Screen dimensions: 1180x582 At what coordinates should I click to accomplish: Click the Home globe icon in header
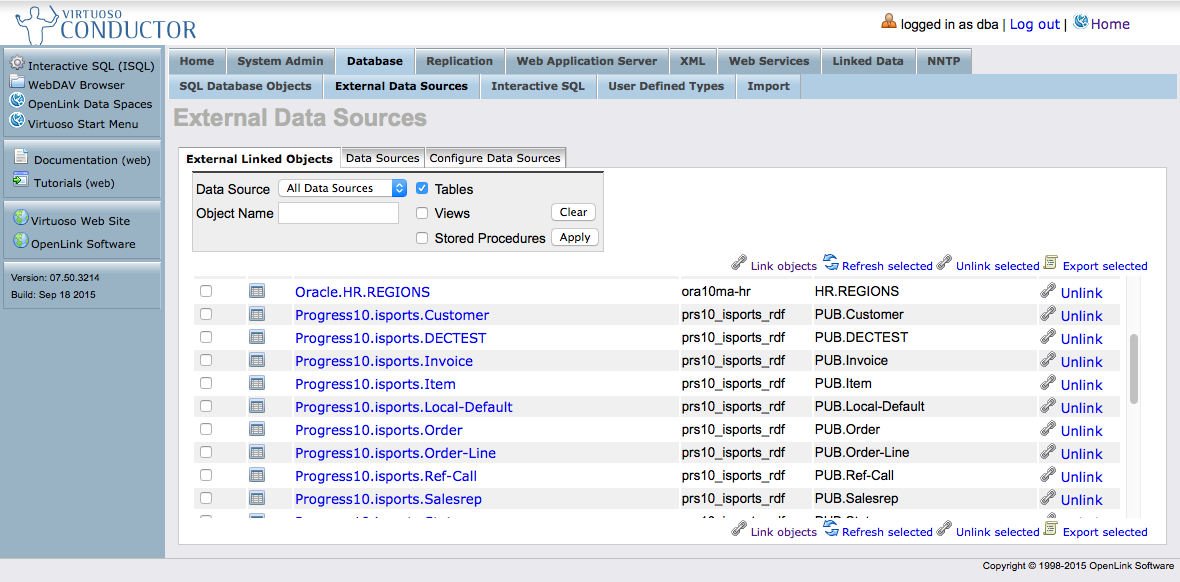1080,22
